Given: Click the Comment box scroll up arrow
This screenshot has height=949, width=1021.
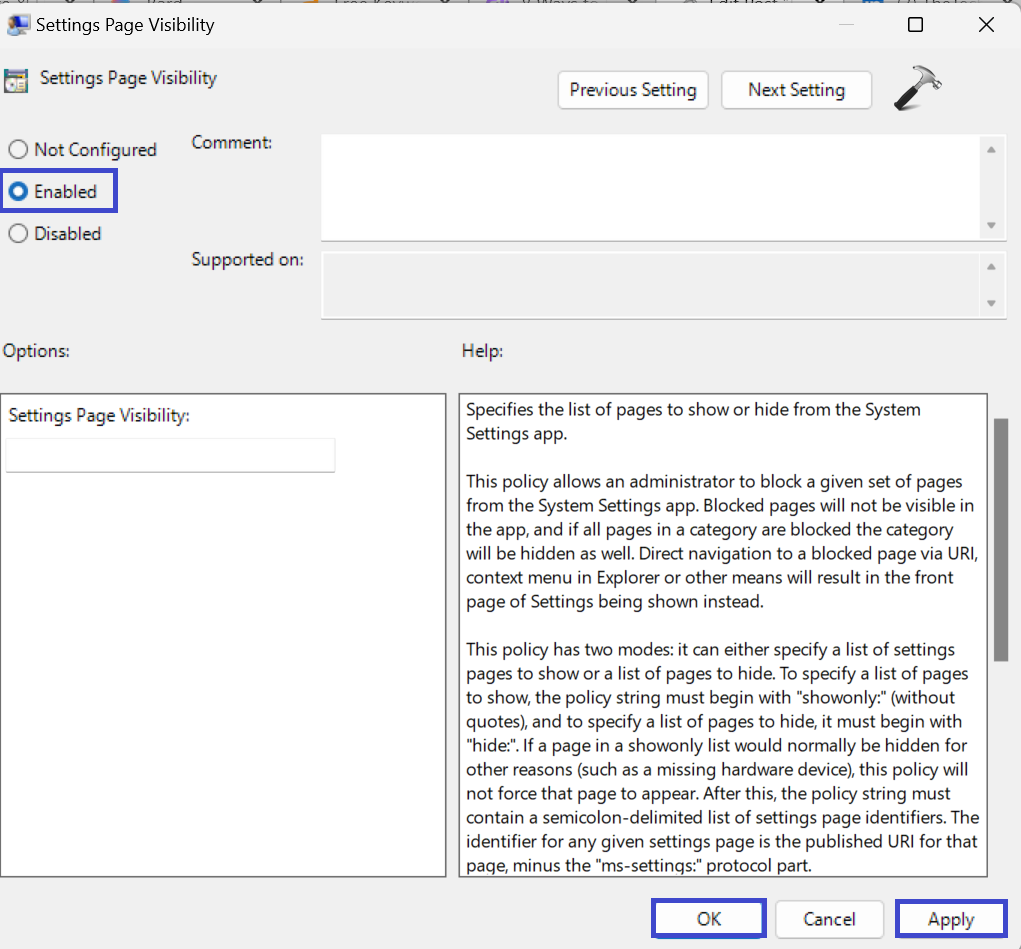Looking at the screenshot, I should [991, 150].
